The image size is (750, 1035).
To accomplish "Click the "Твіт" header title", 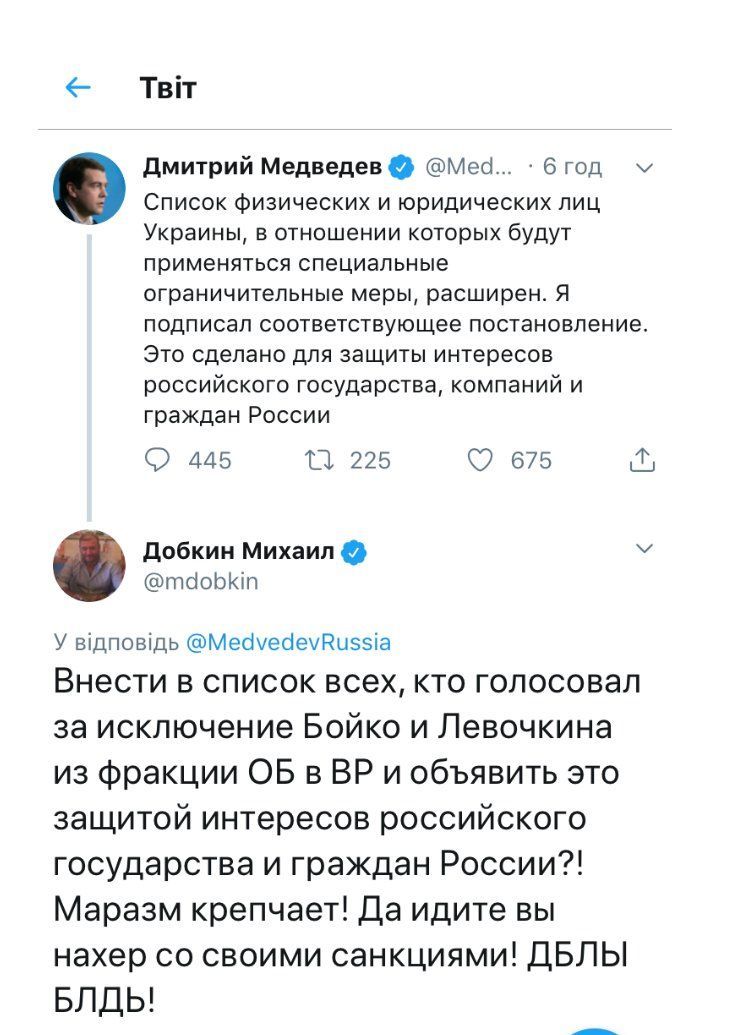I will tap(168, 88).
